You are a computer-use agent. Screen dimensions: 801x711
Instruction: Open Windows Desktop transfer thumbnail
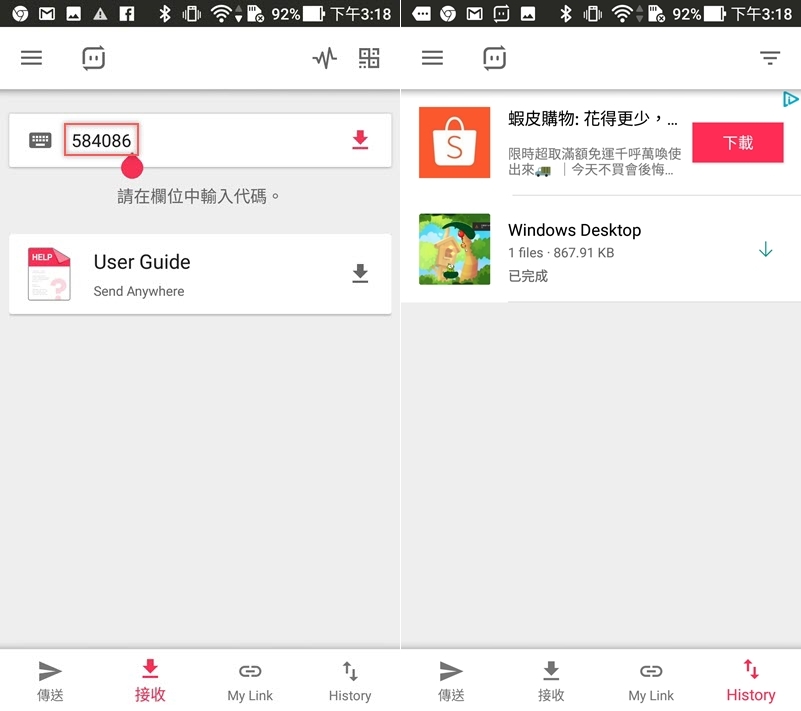[455, 249]
